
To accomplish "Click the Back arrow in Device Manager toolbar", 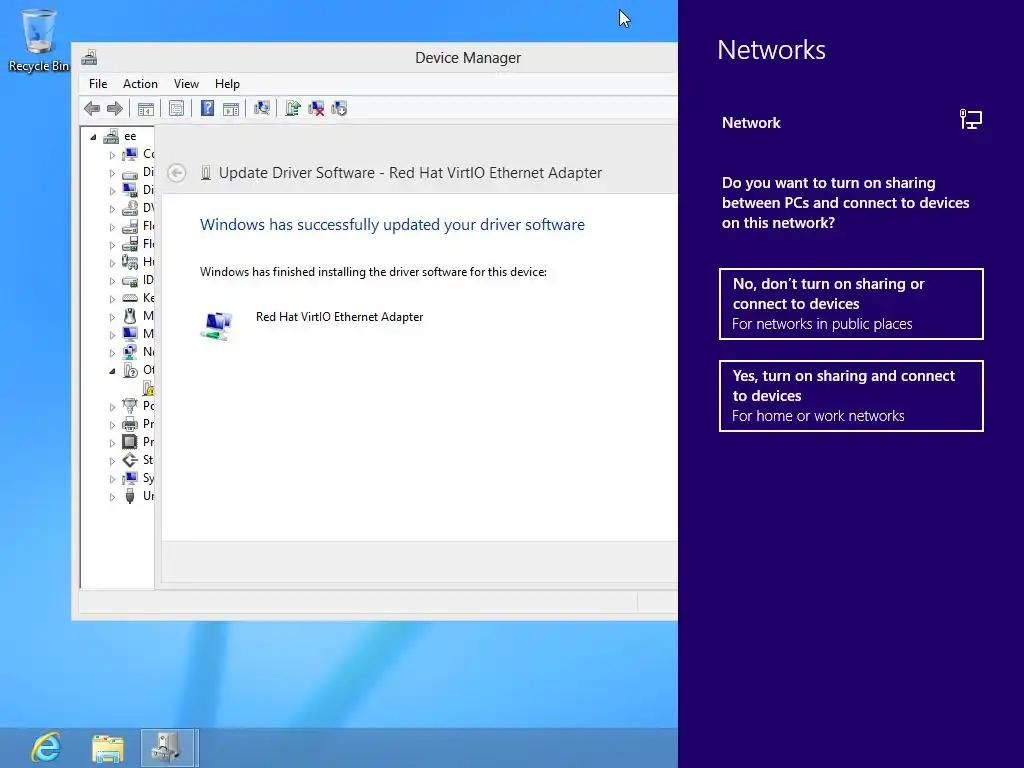I will [92, 108].
